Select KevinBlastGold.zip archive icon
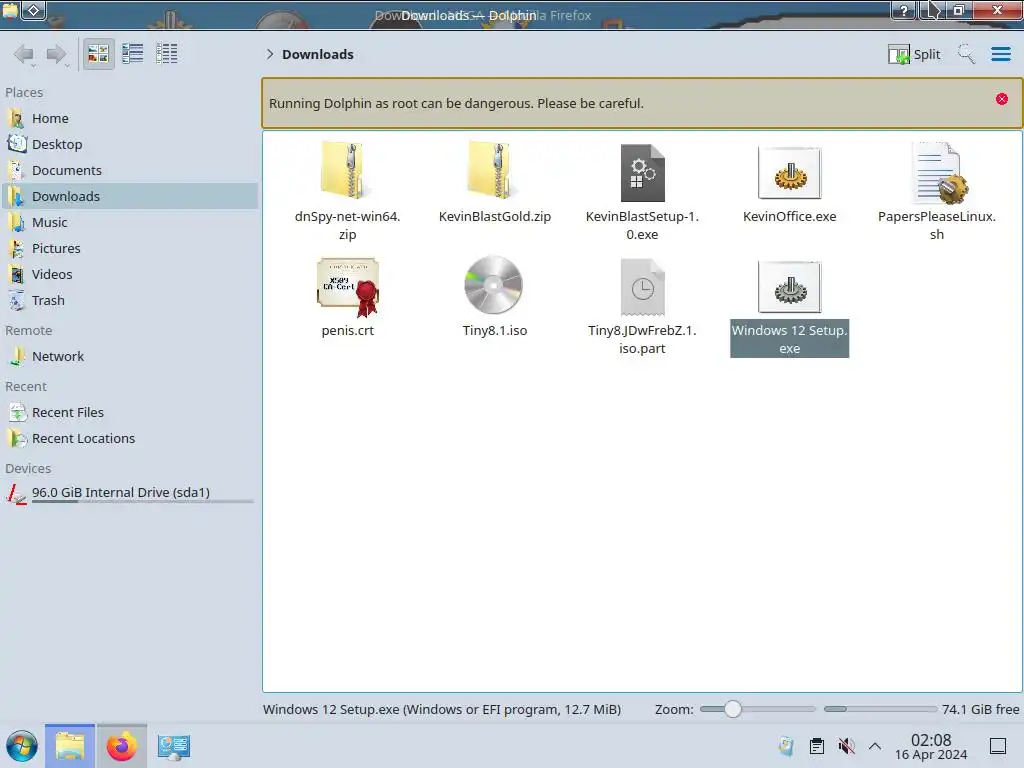 pos(494,171)
